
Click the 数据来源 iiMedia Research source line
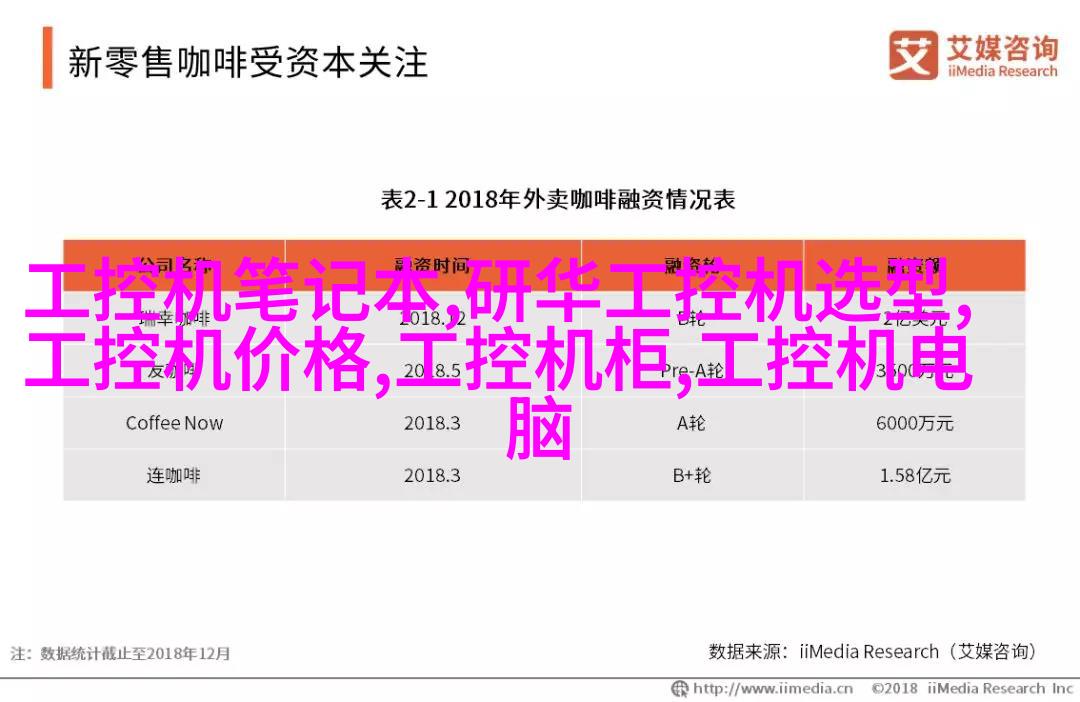(x=872, y=652)
